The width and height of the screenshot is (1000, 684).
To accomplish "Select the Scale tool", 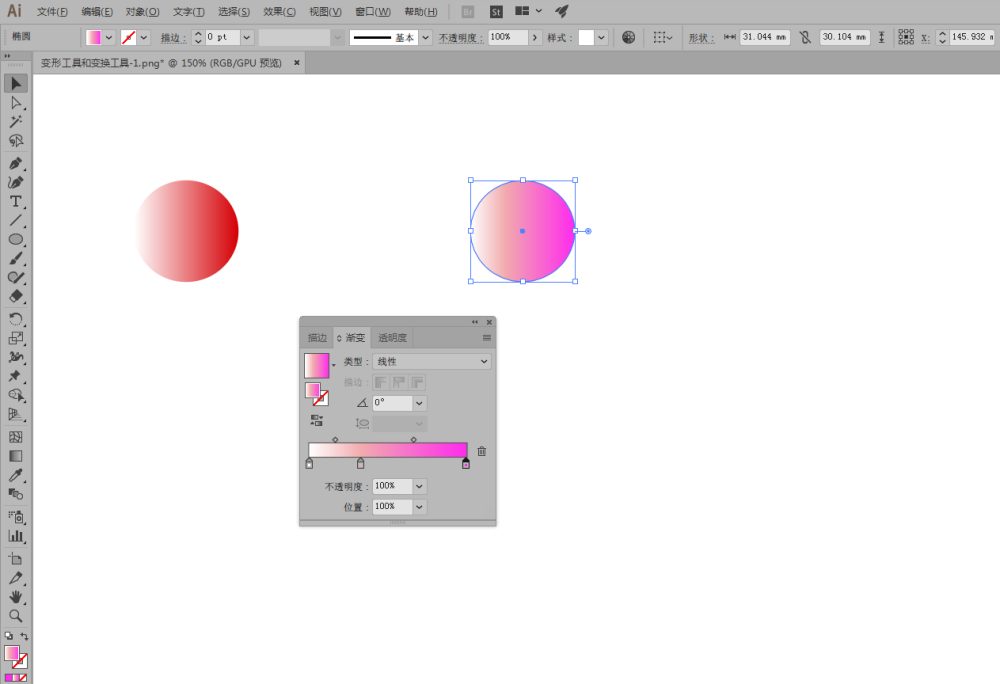I will pos(16,338).
